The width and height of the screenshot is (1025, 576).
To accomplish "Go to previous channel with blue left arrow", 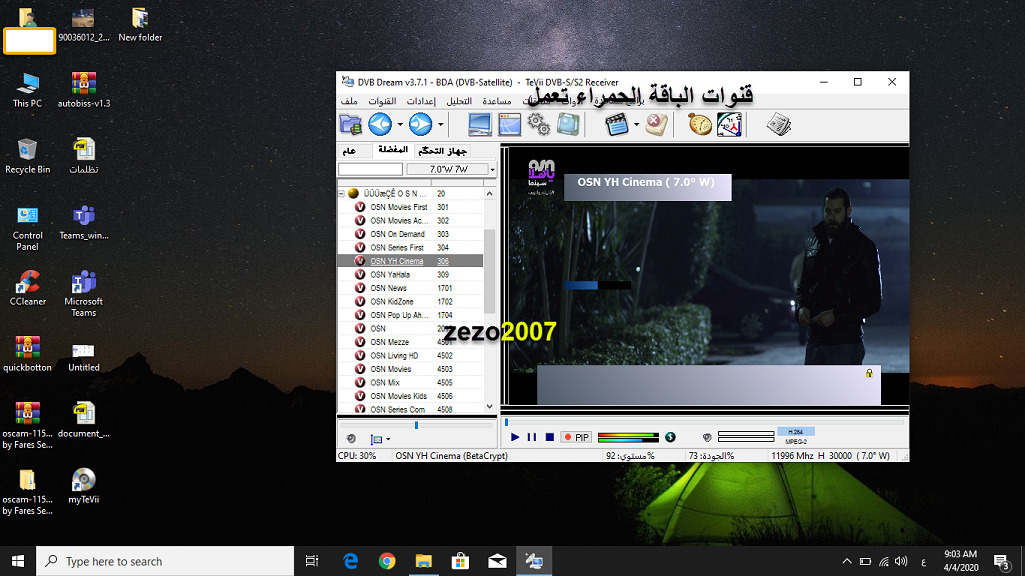I will point(380,124).
